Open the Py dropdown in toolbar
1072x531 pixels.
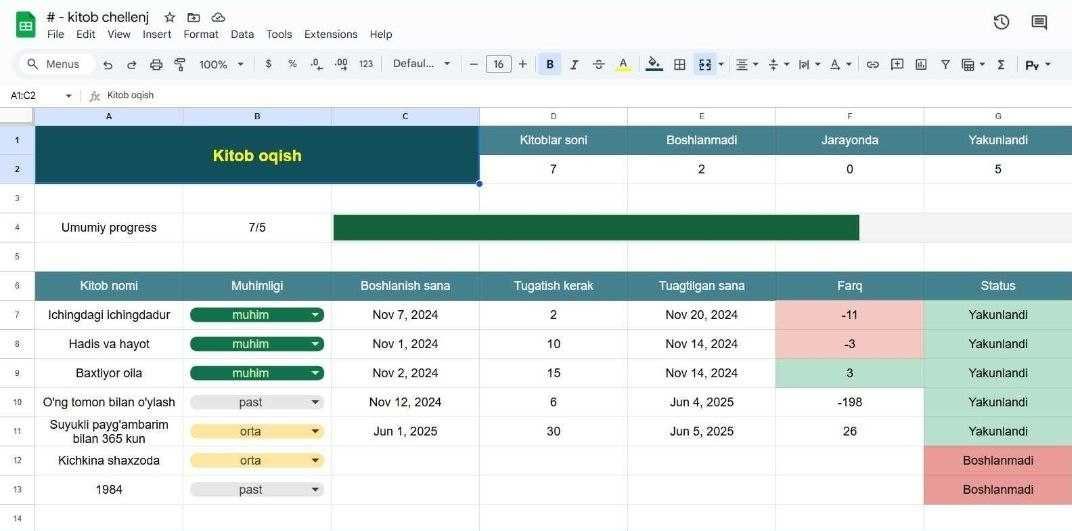pyautogui.click(x=1038, y=64)
